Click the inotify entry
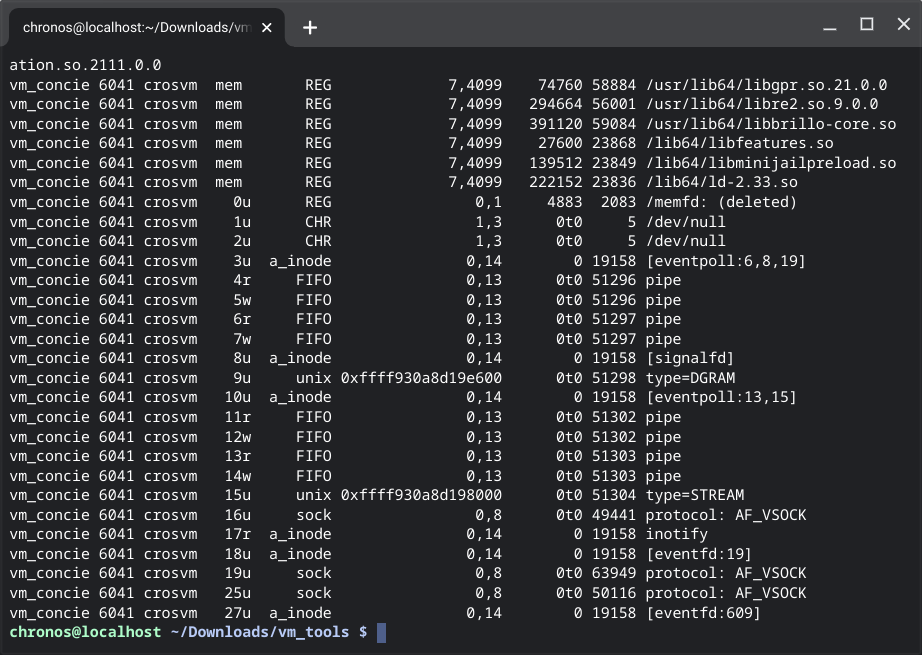922x655 pixels. click(677, 534)
